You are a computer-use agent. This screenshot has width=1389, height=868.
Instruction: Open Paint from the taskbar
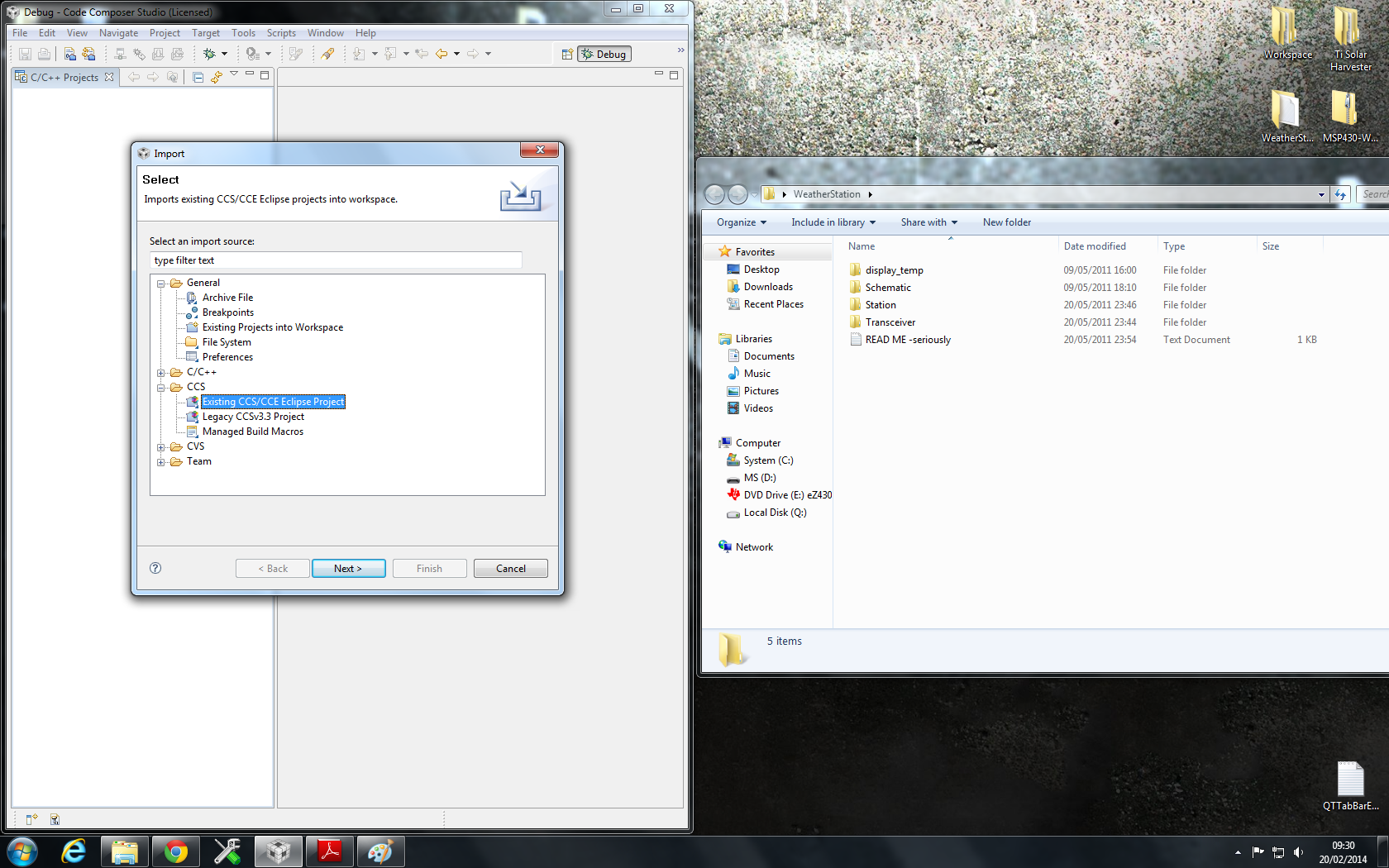[x=380, y=851]
